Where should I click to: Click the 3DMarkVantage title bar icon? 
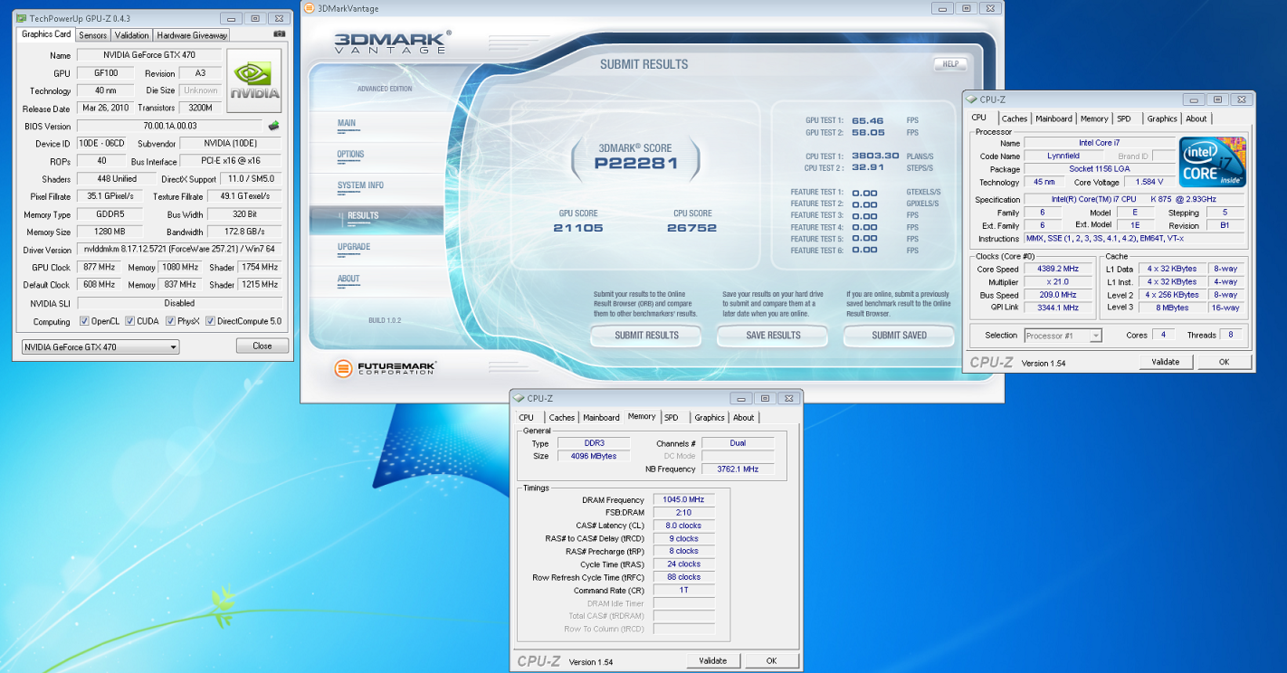(x=310, y=9)
